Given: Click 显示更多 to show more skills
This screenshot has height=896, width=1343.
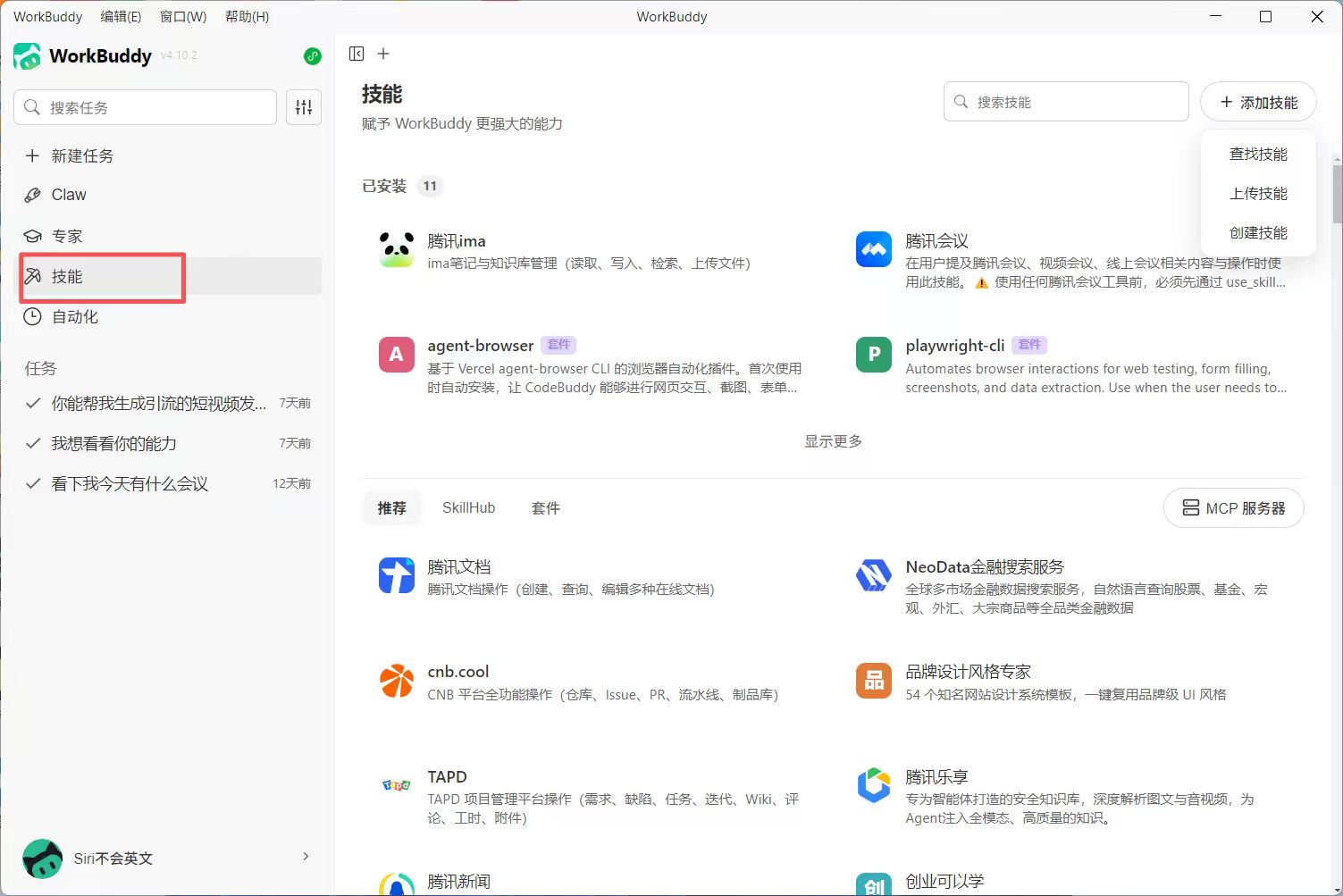Looking at the screenshot, I should pyautogui.click(x=833, y=441).
